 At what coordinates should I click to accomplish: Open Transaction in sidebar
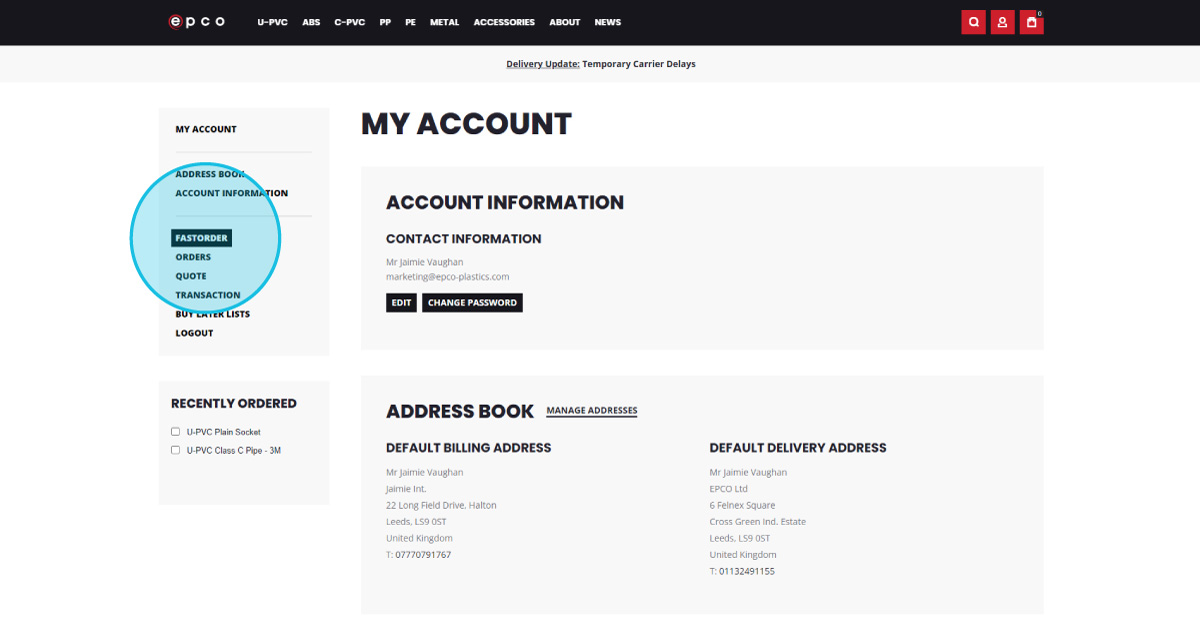(208, 295)
